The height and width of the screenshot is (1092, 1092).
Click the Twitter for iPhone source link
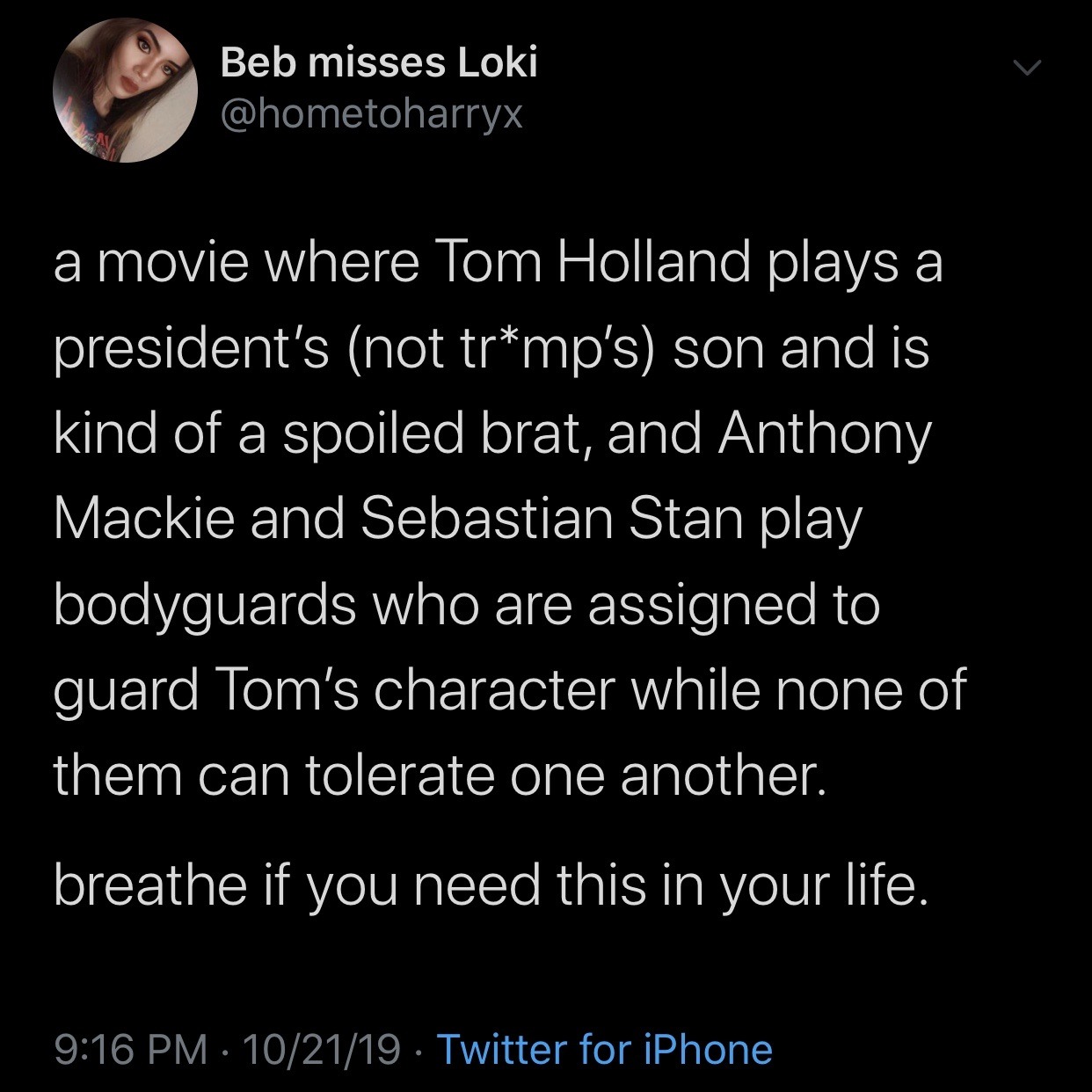point(604,1049)
